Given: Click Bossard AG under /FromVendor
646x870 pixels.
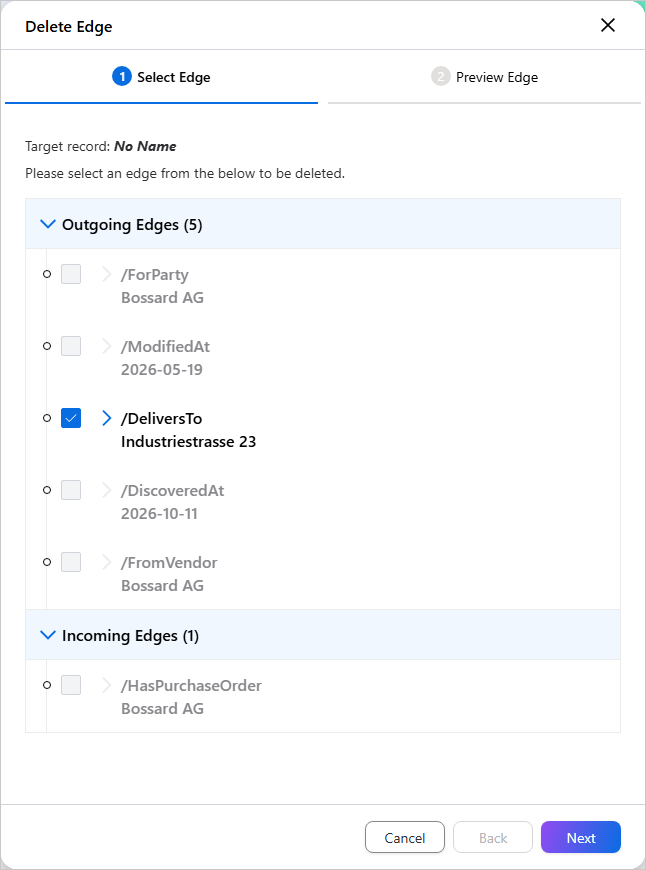Looking at the screenshot, I should (162, 586).
